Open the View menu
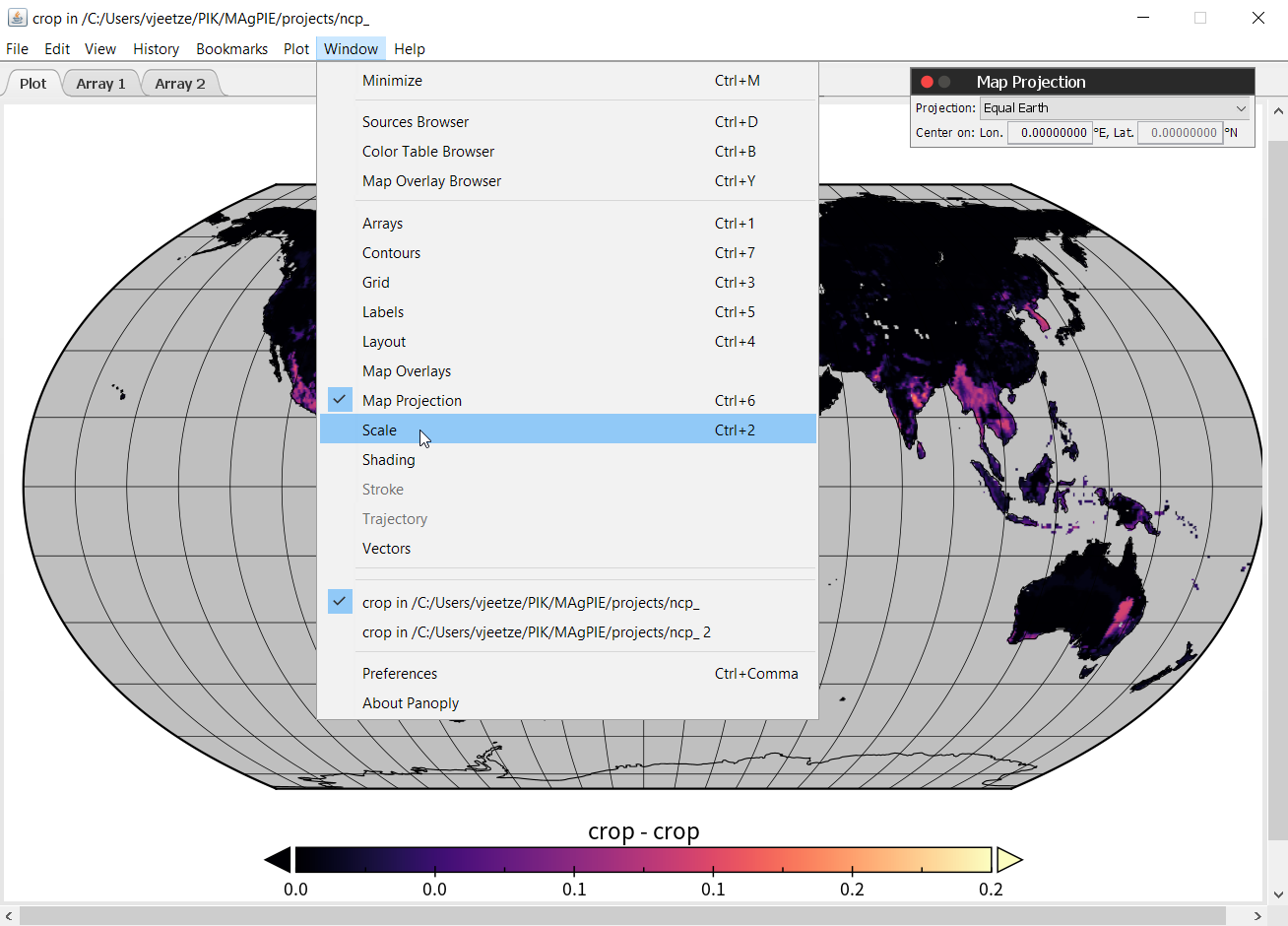The width and height of the screenshot is (1288, 926). point(100,49)
